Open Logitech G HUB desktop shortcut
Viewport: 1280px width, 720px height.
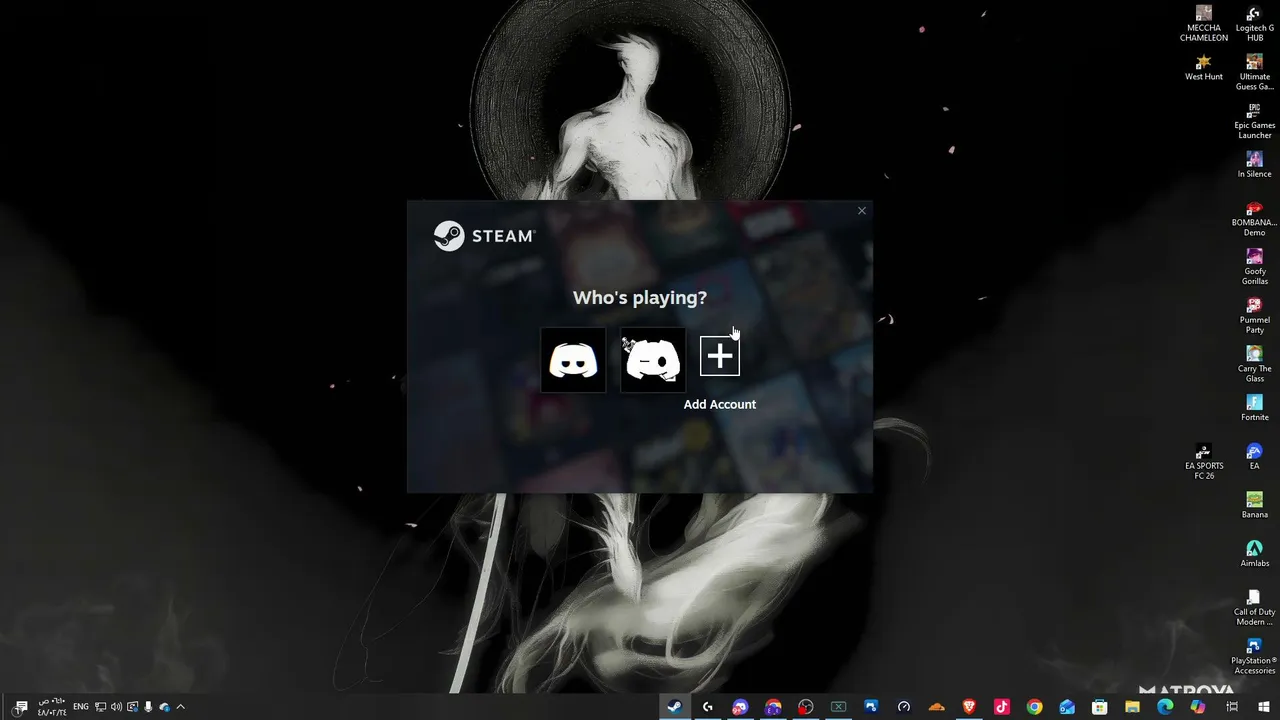click(x=1254, y=23)
